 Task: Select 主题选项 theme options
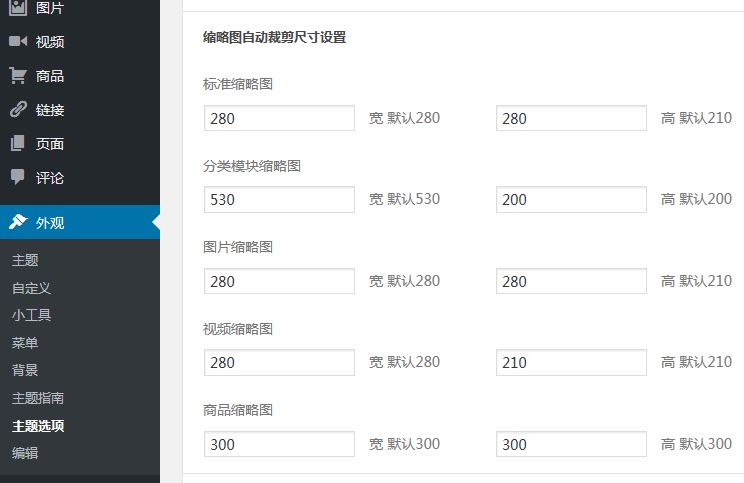pos(38,426)
